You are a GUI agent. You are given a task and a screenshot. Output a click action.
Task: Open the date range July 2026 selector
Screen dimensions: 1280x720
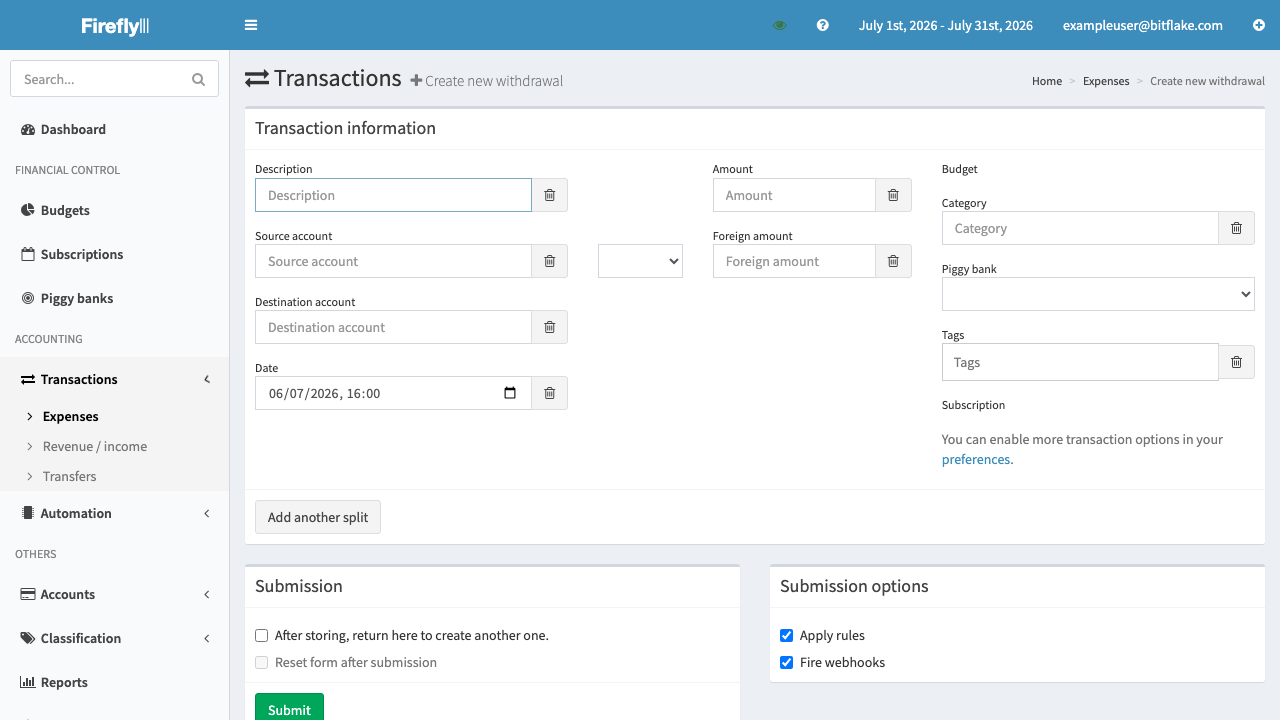click(x=946, y=25)
